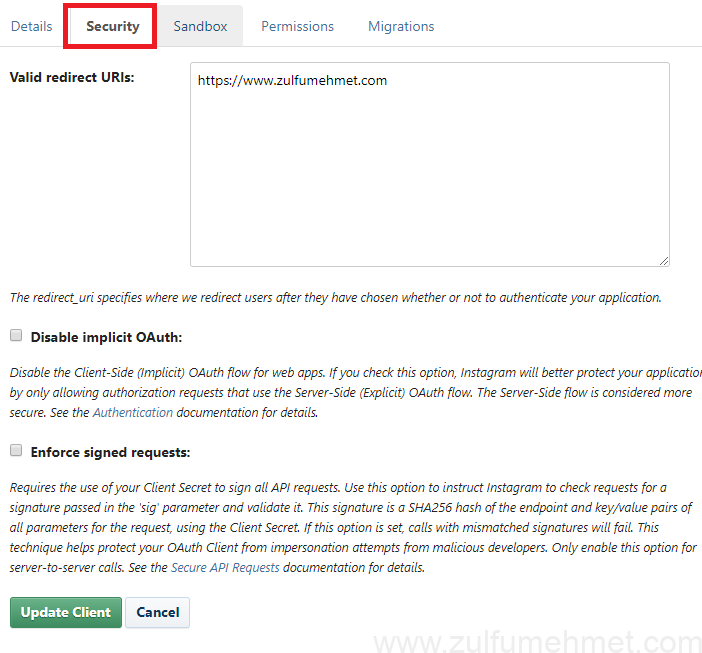Enable the Disable implicit OAuth checkbox
This screenshot has height=653, width=702.
[x=16, y=336]
